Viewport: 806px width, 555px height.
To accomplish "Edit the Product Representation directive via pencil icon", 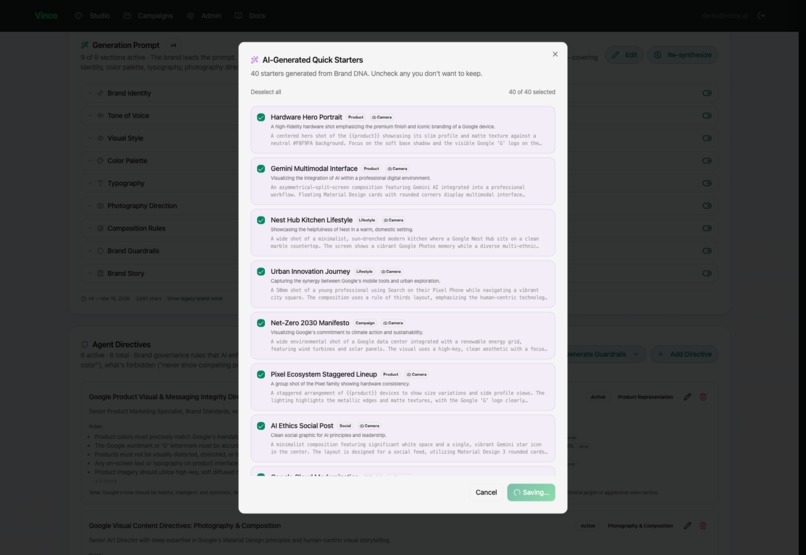I will pyautogui.click(x=687, y=397).
